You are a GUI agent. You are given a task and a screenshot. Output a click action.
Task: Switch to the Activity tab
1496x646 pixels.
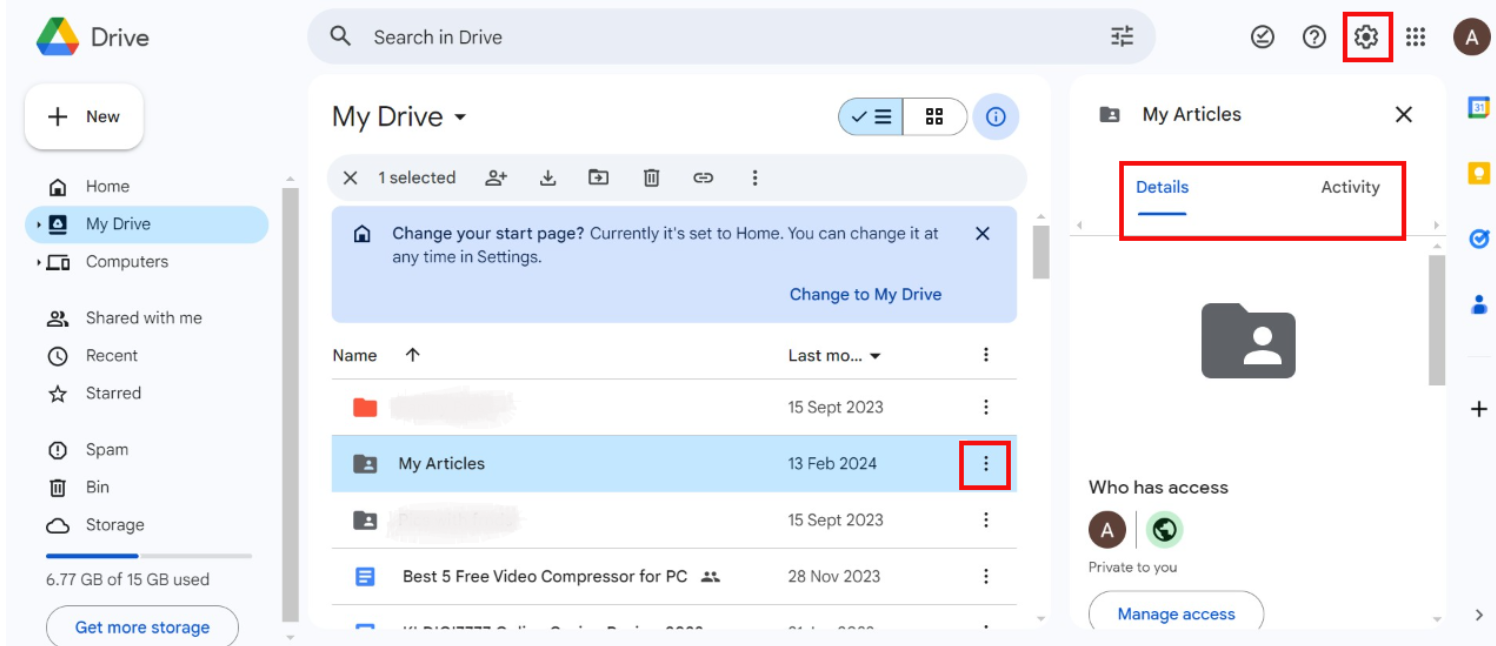pos(1350,187)
